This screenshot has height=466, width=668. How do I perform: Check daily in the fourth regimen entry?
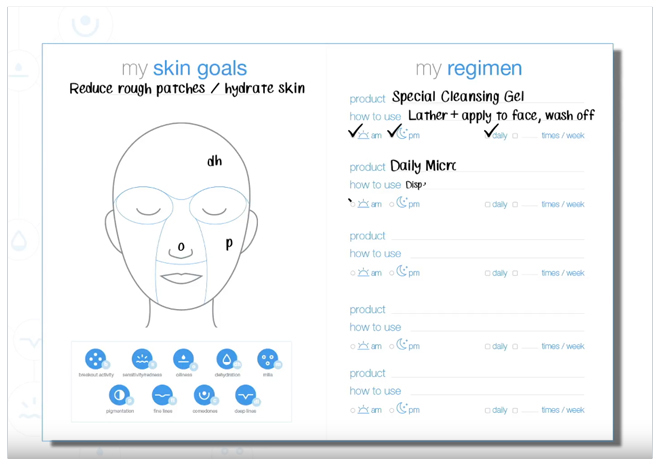click(x=487, y=346)
